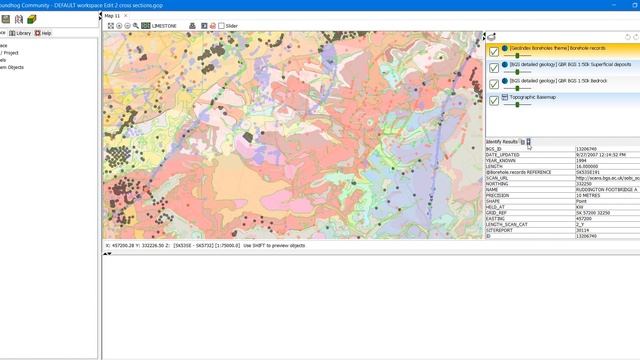Select the Project tree item

(x=9, y=53)
